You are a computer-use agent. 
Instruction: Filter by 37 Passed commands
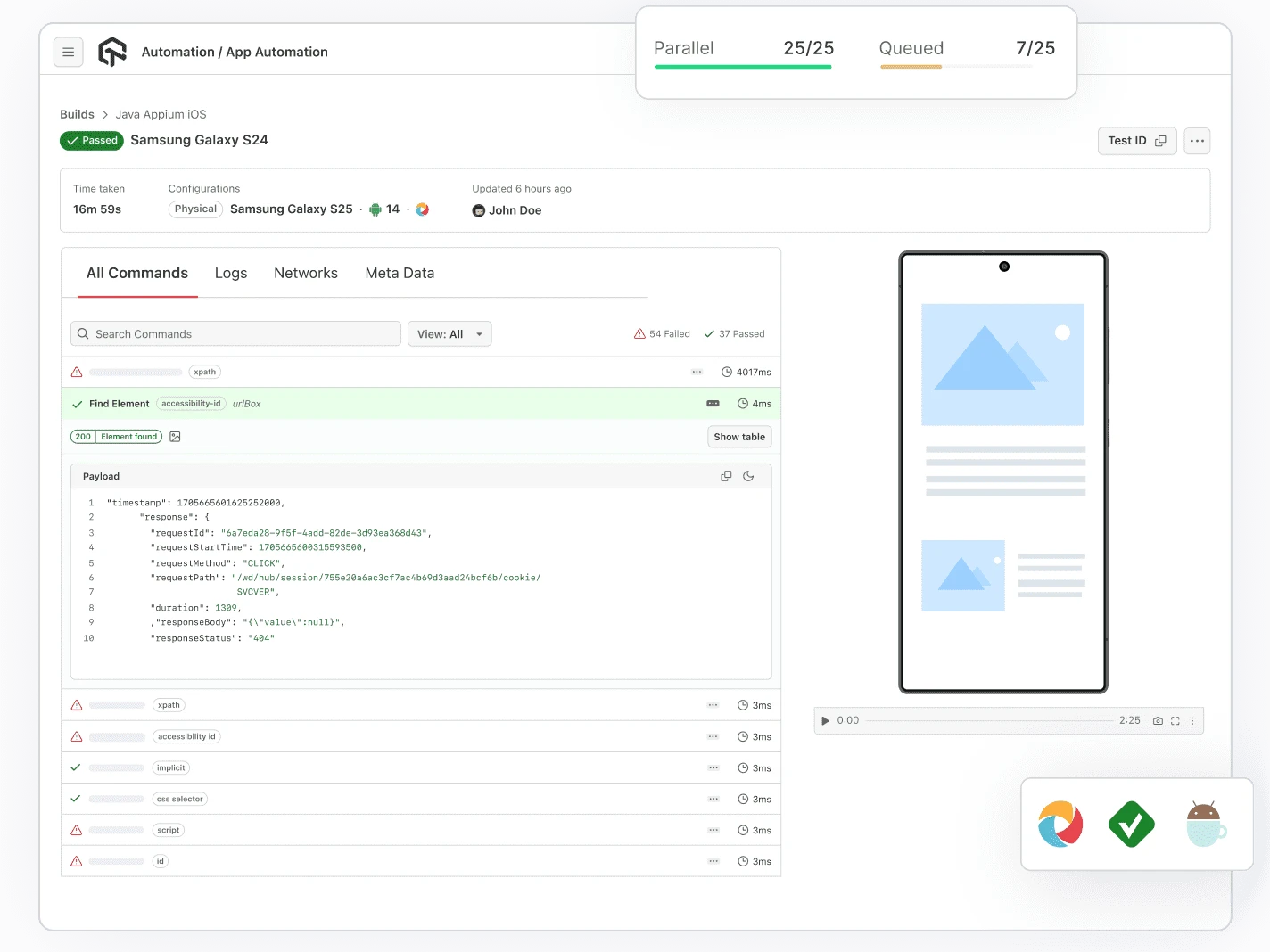734,334
